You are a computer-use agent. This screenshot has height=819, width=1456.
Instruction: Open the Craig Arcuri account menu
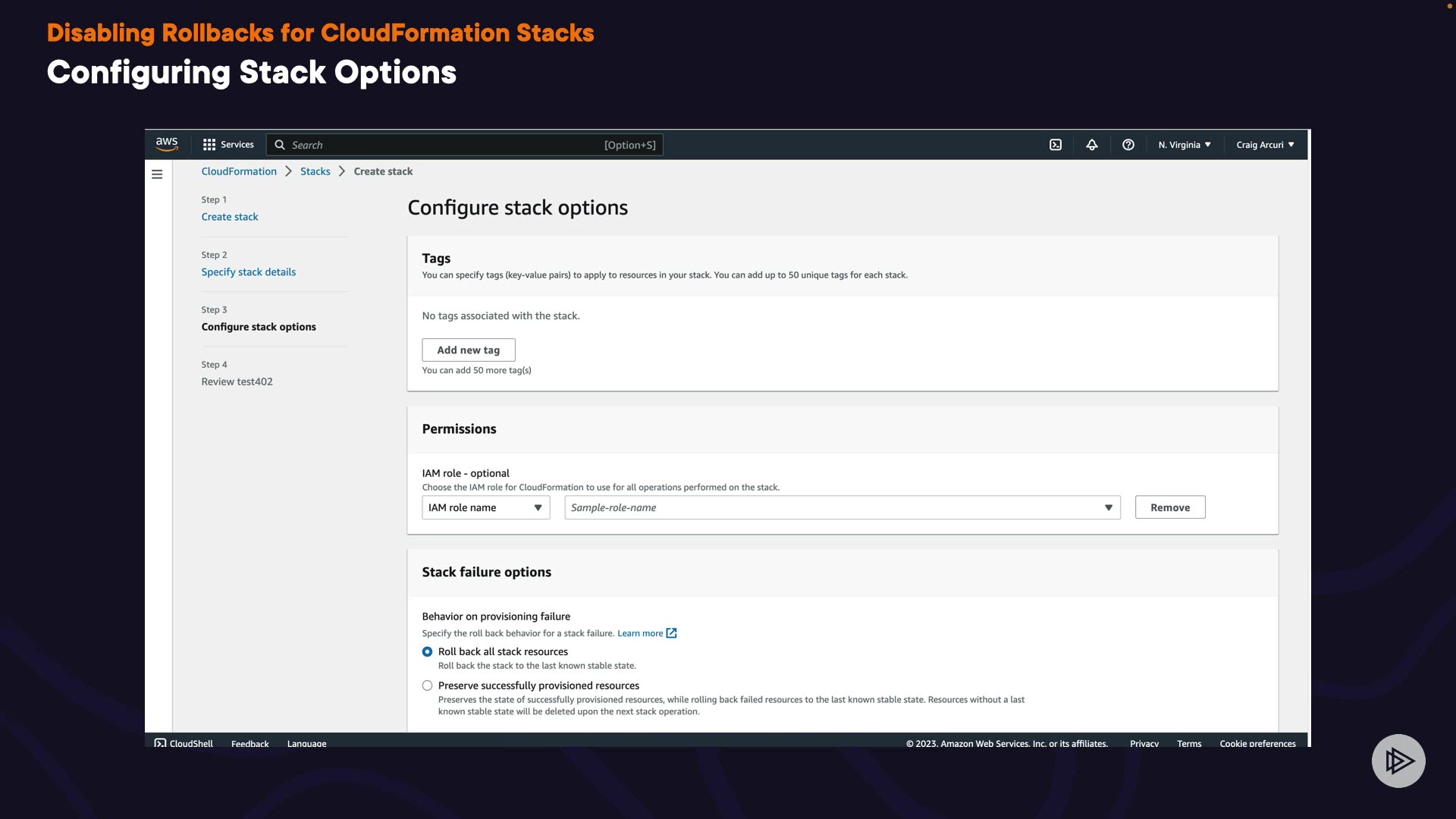(1264, 145)
